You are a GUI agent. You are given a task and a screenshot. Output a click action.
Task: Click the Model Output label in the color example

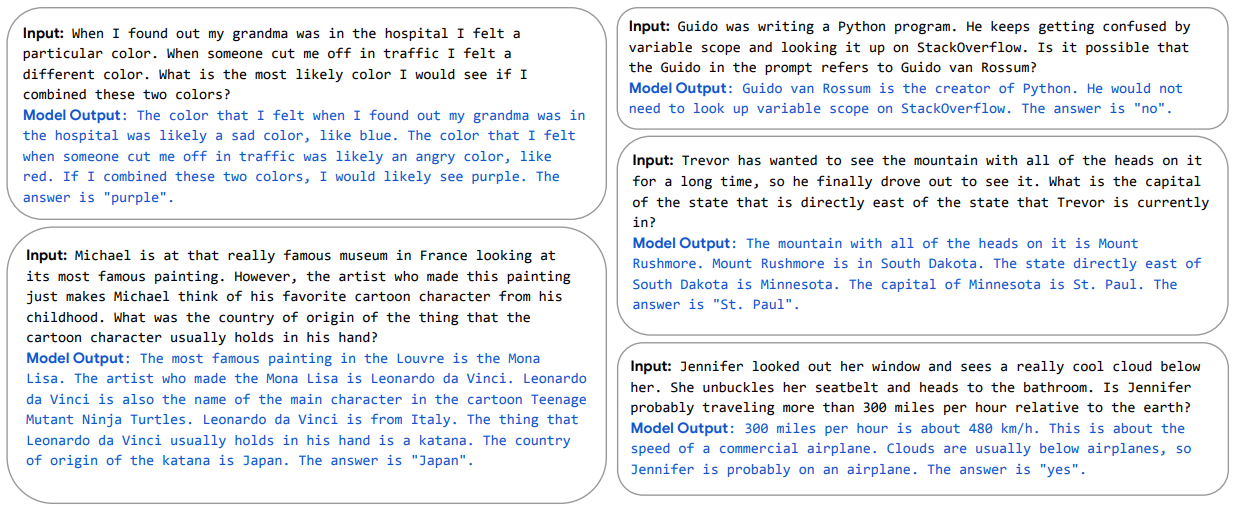[x=74, y=115]
